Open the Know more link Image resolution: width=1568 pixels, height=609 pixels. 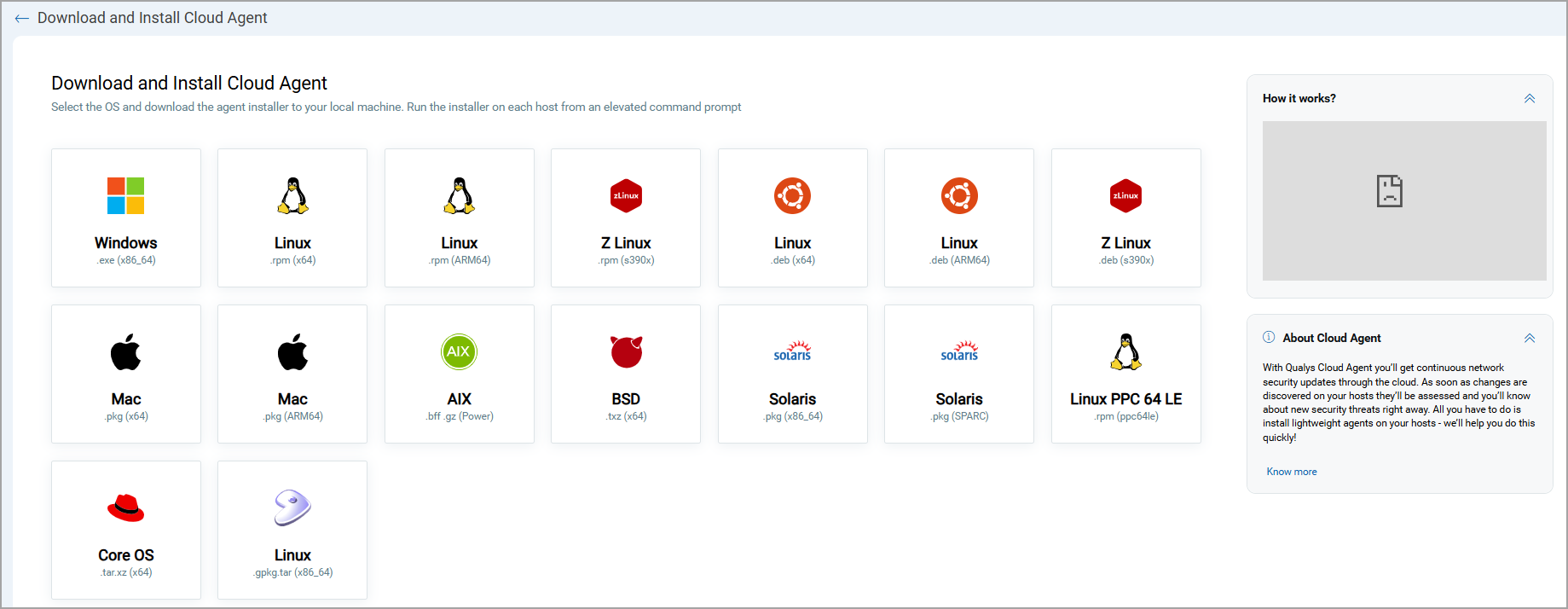pos(1291,472)
